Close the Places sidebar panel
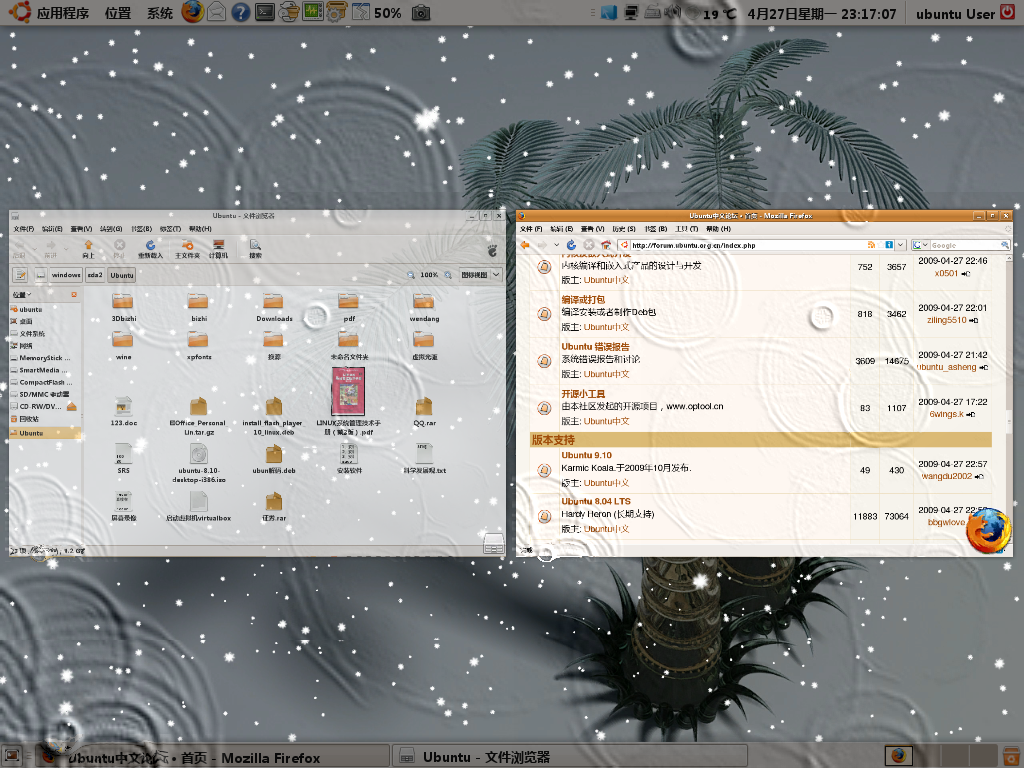The height and width of the screenshot is (768, 1024). pyautogui.click(x=74, y=295)
